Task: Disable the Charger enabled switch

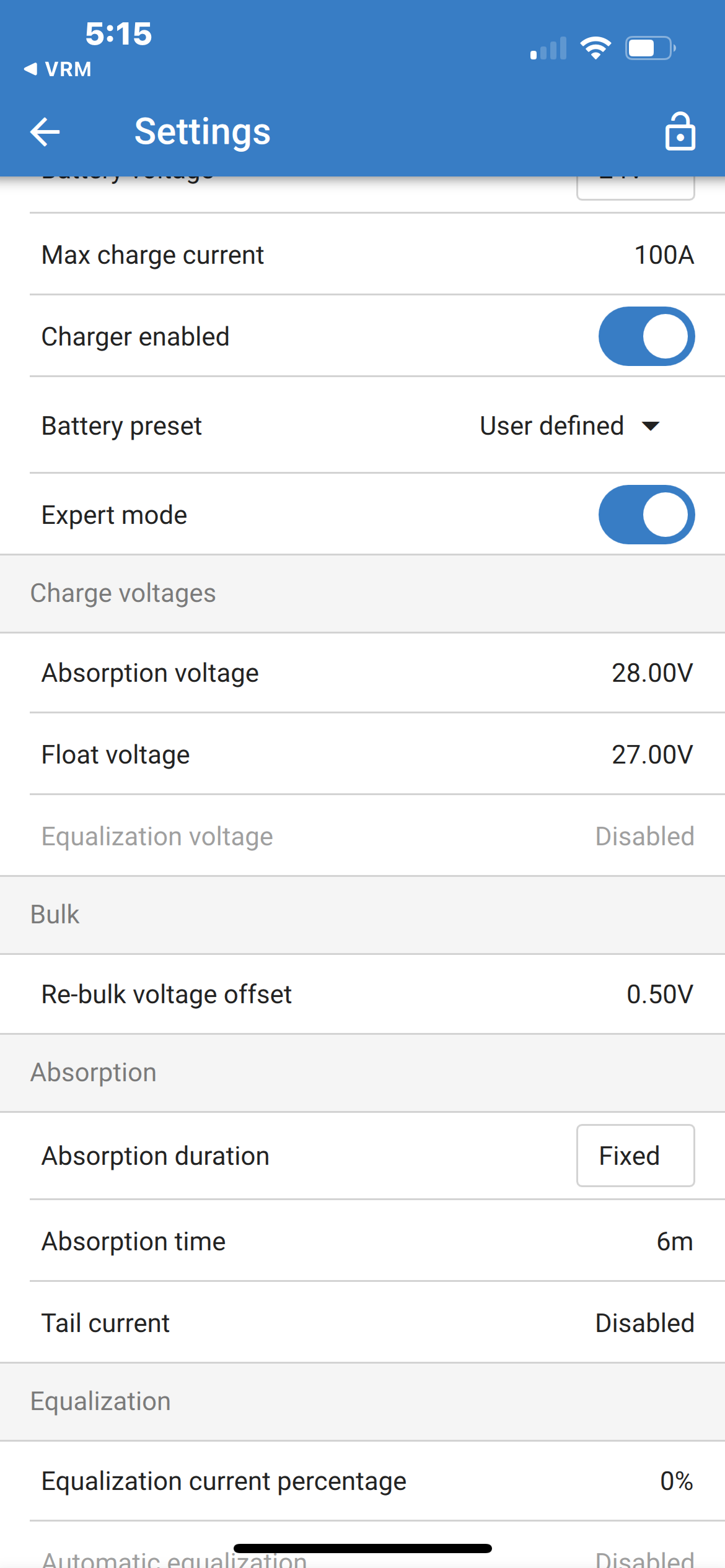Action: pyautogui.click(x=646, y=336)
